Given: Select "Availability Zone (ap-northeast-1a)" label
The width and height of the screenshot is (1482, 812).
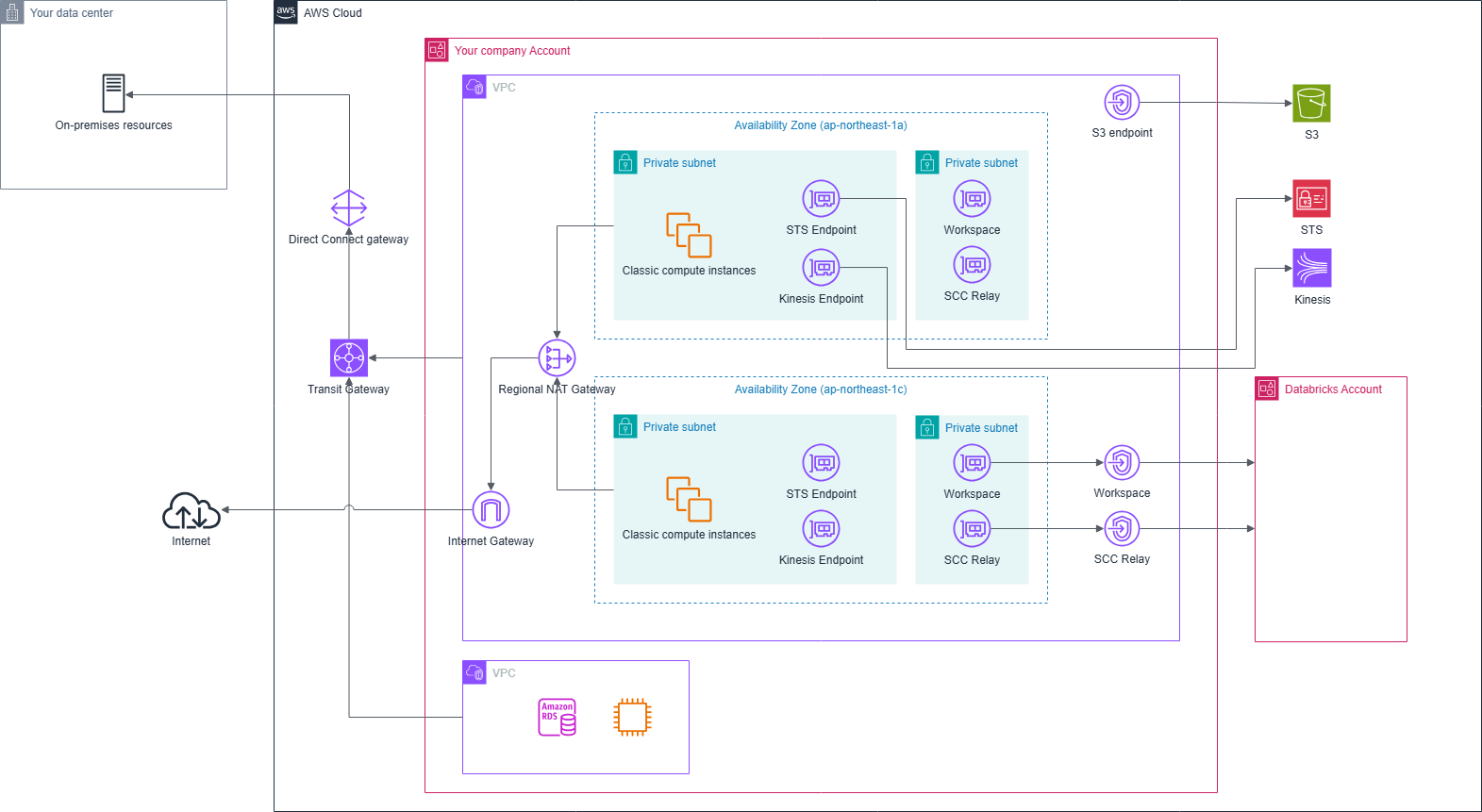Looking at the screenshot, I should coord(821,125).
